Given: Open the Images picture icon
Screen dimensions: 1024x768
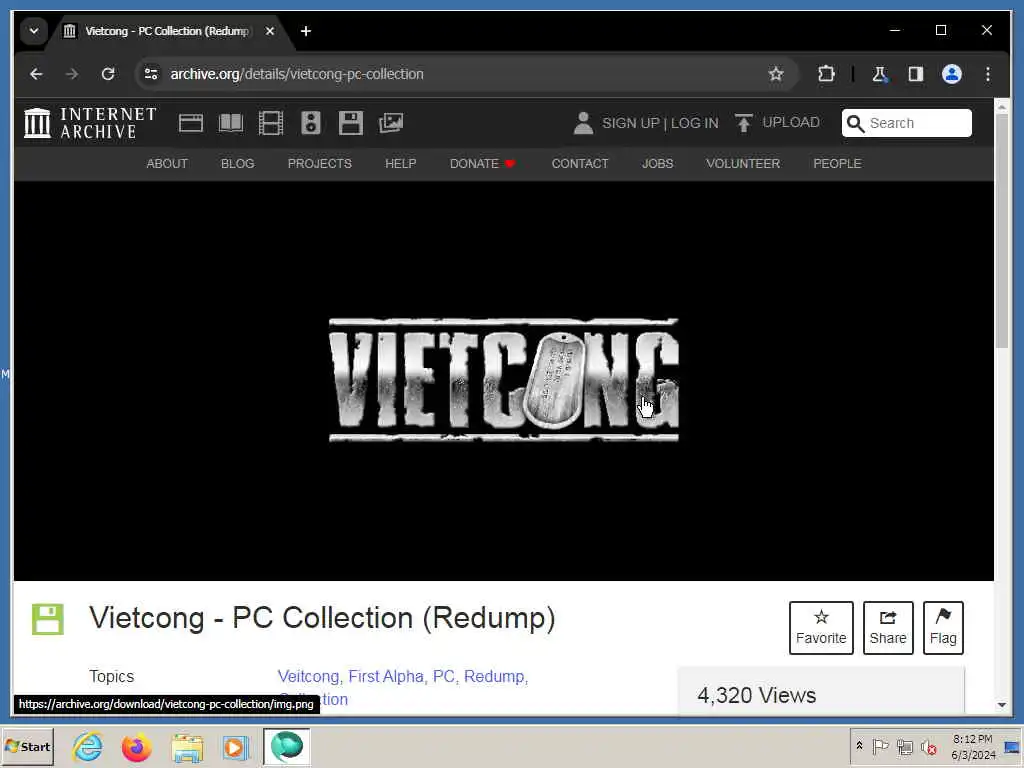Looking at the screenshot, I should tap(391, 123).
